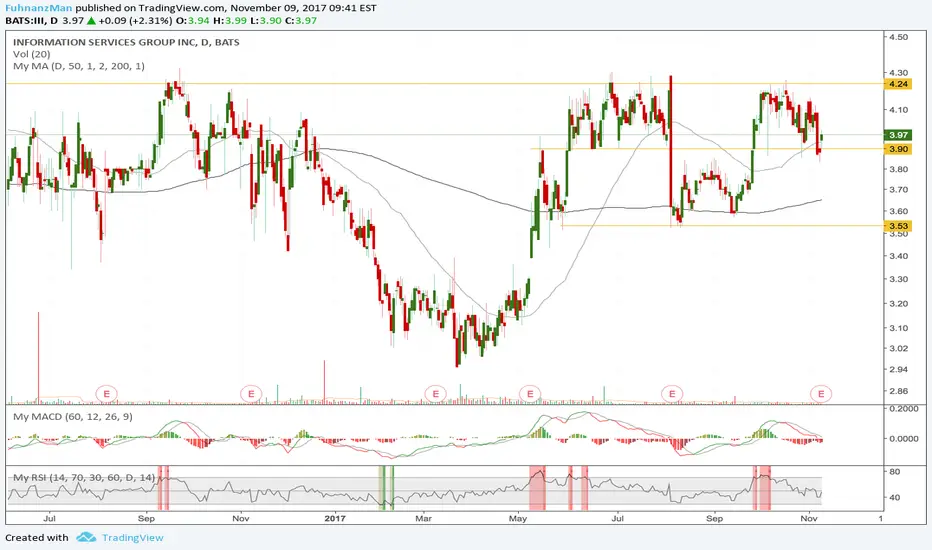Click the leftmost earnings E marker
This screenshot has width=932, height=550.
[106, 394]
